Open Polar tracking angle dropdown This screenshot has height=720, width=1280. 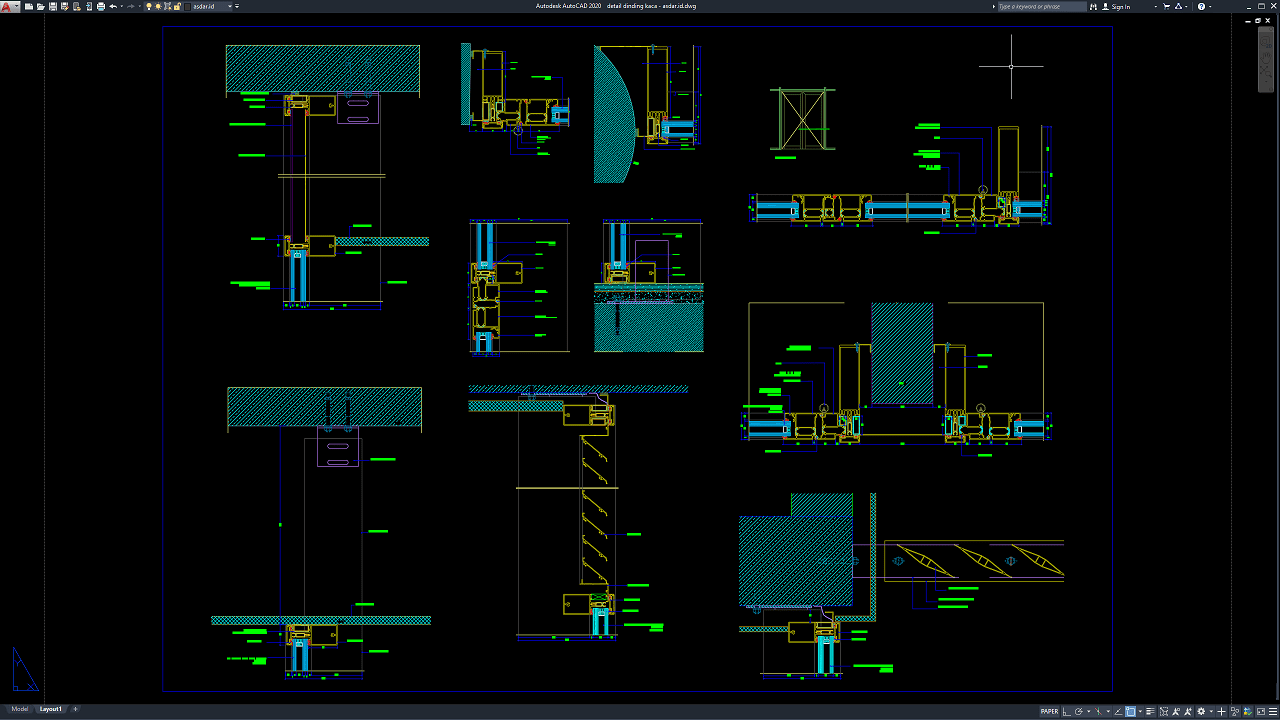pyautogui.click(x=1089, y=712)
